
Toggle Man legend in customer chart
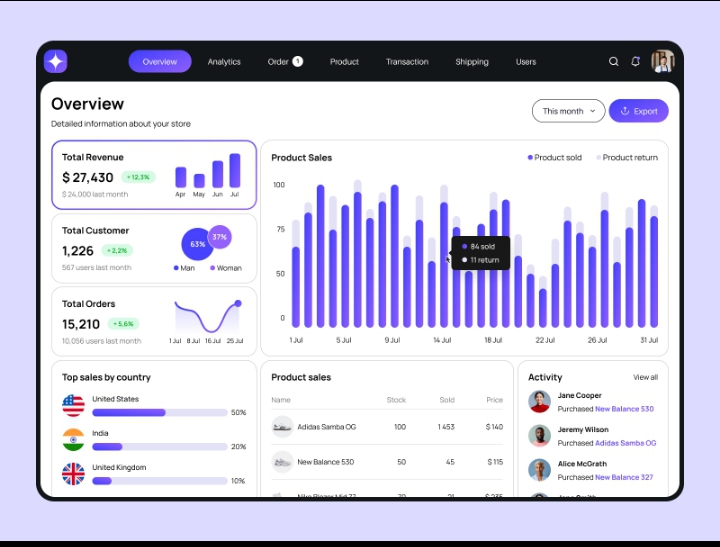tap(184, 268)
